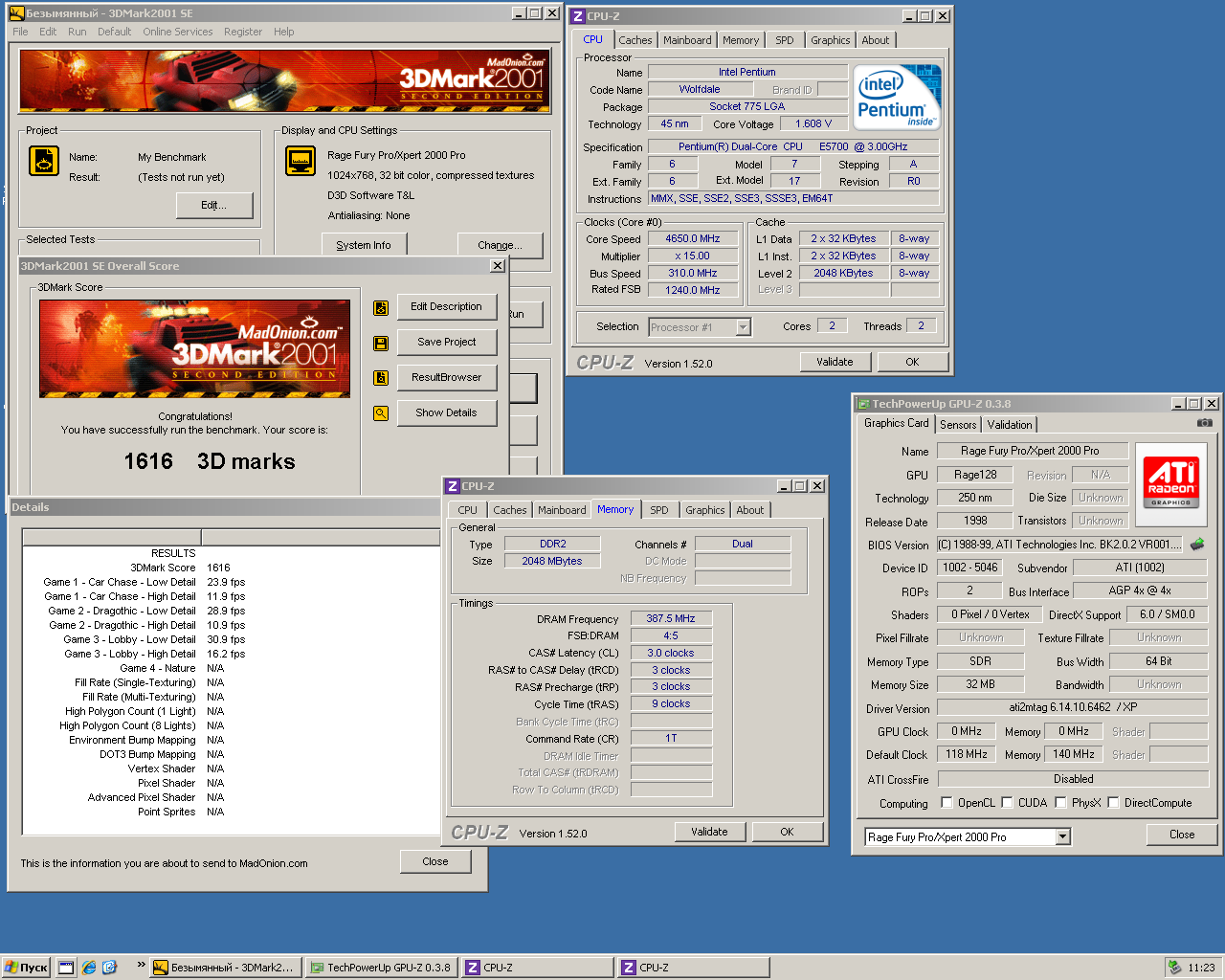Click the DRAM Frequency 387.5 MHz field

(671, 619)
